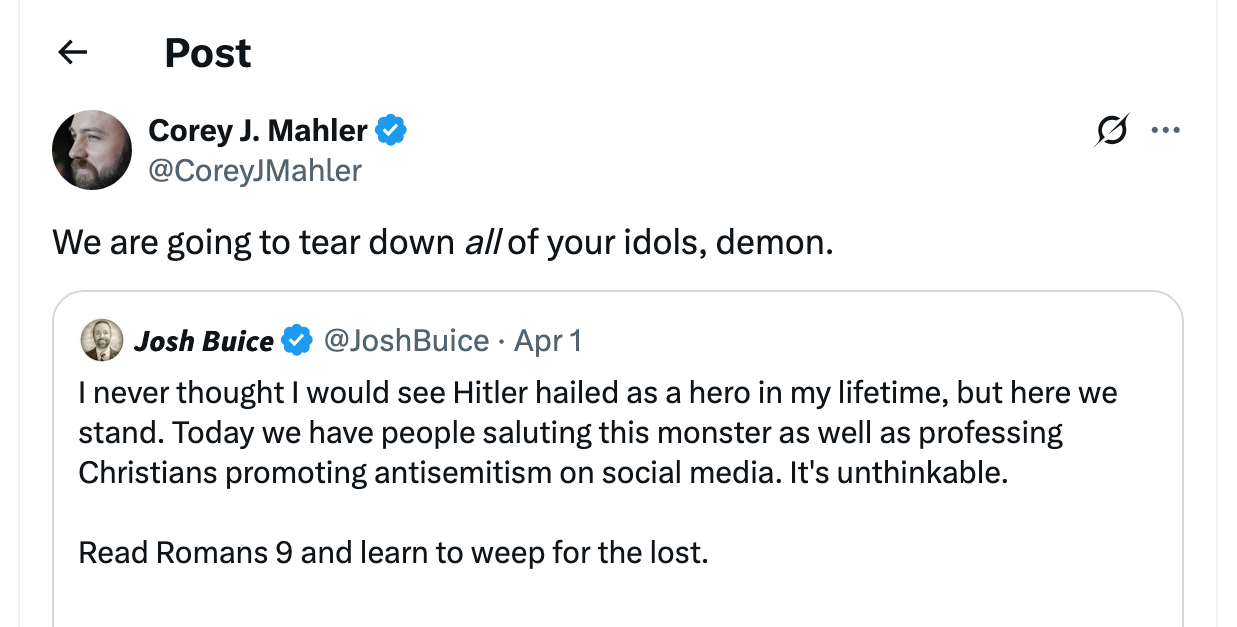This screenshot has height=627, width=1237.
Task: Click the blank area below the quoted text
Action: pyautogui.click(x=617, y=600)
